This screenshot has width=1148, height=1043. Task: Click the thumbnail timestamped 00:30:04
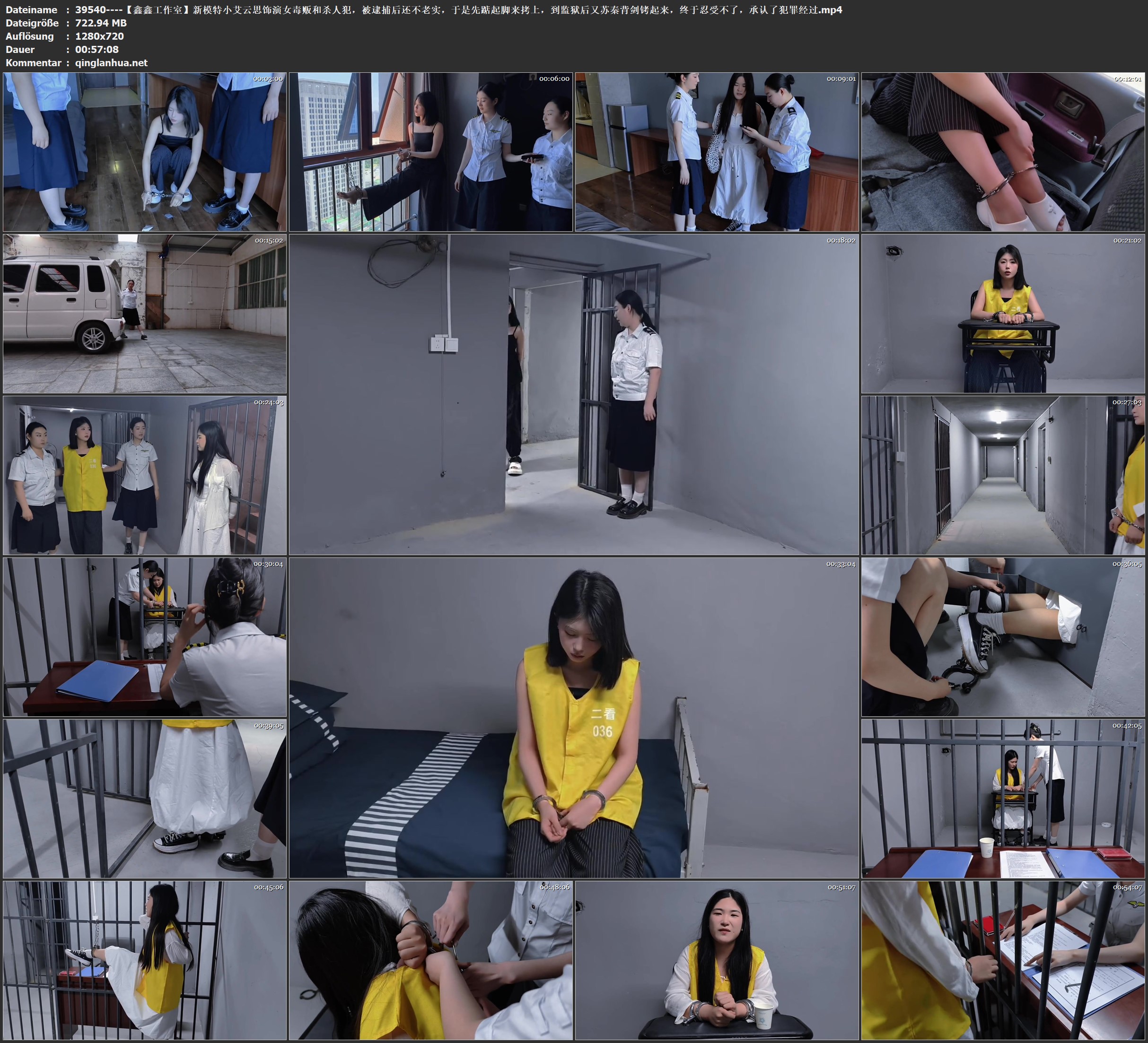tap(145, 637)
